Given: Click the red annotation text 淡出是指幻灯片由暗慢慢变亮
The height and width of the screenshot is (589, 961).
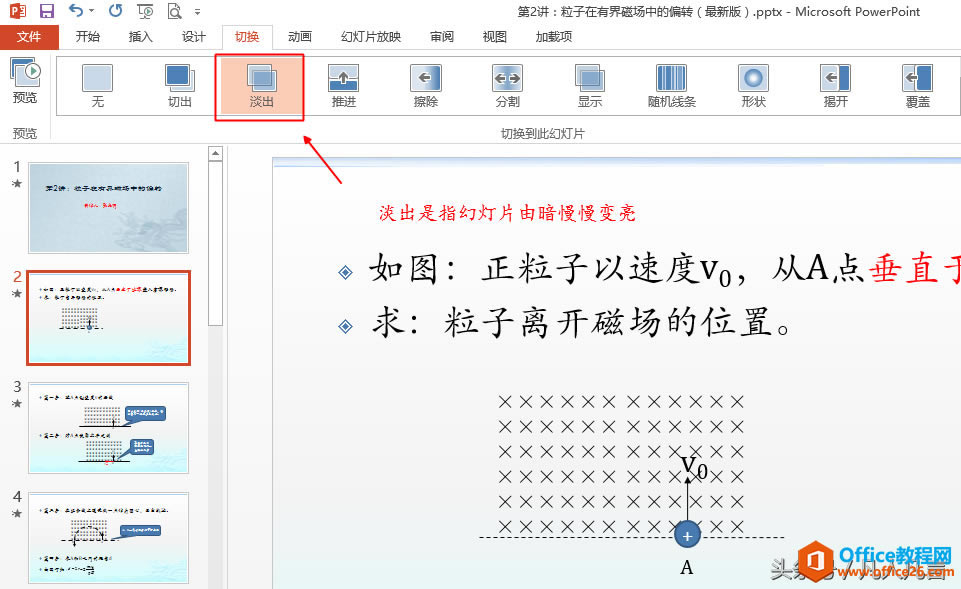Looking at the screenshot, I should click(507, 213).
